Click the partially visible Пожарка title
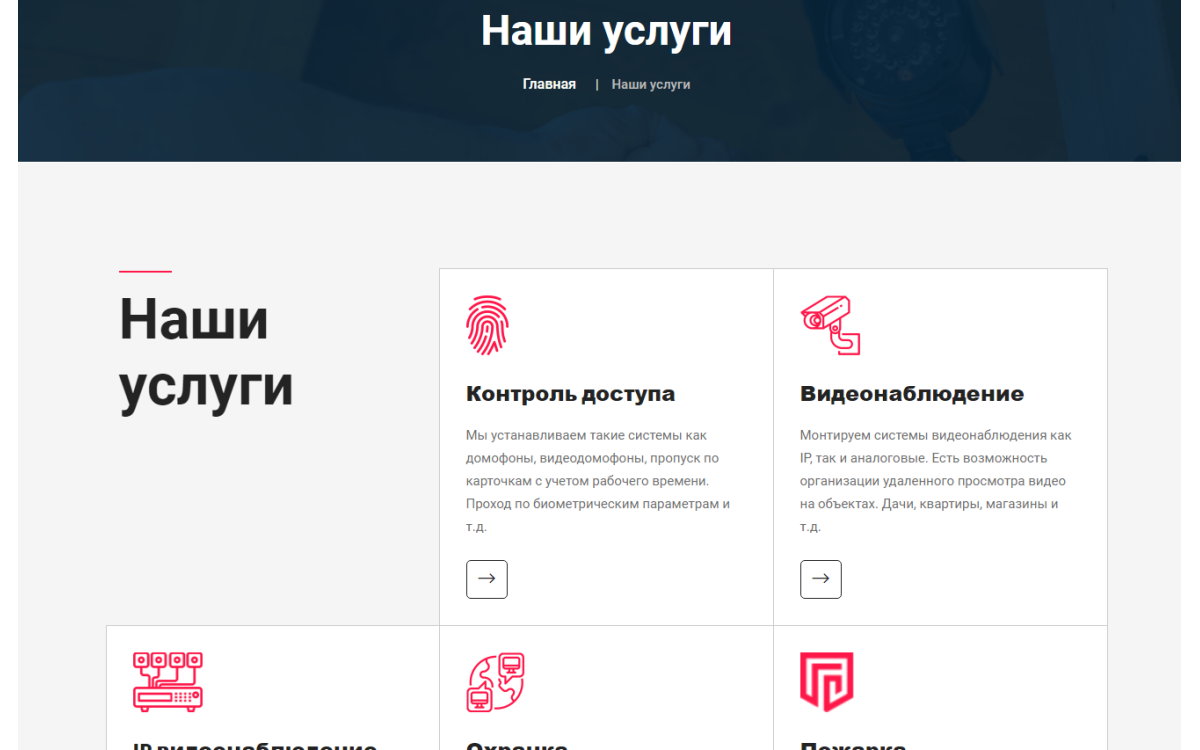This screenshot has width=1200, height=750. (853, 745)
